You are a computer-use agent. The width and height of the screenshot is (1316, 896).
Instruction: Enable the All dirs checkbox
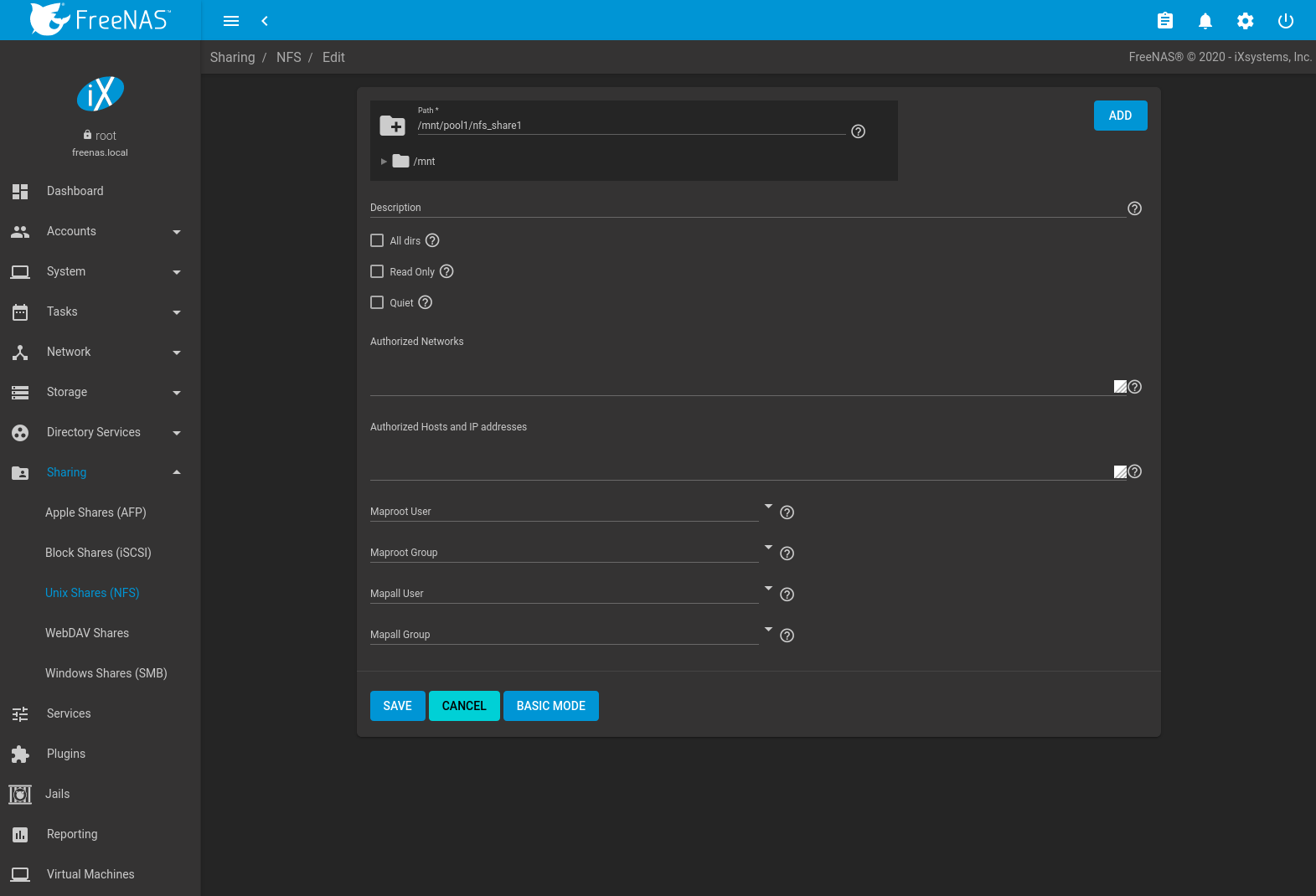(377, 240)
